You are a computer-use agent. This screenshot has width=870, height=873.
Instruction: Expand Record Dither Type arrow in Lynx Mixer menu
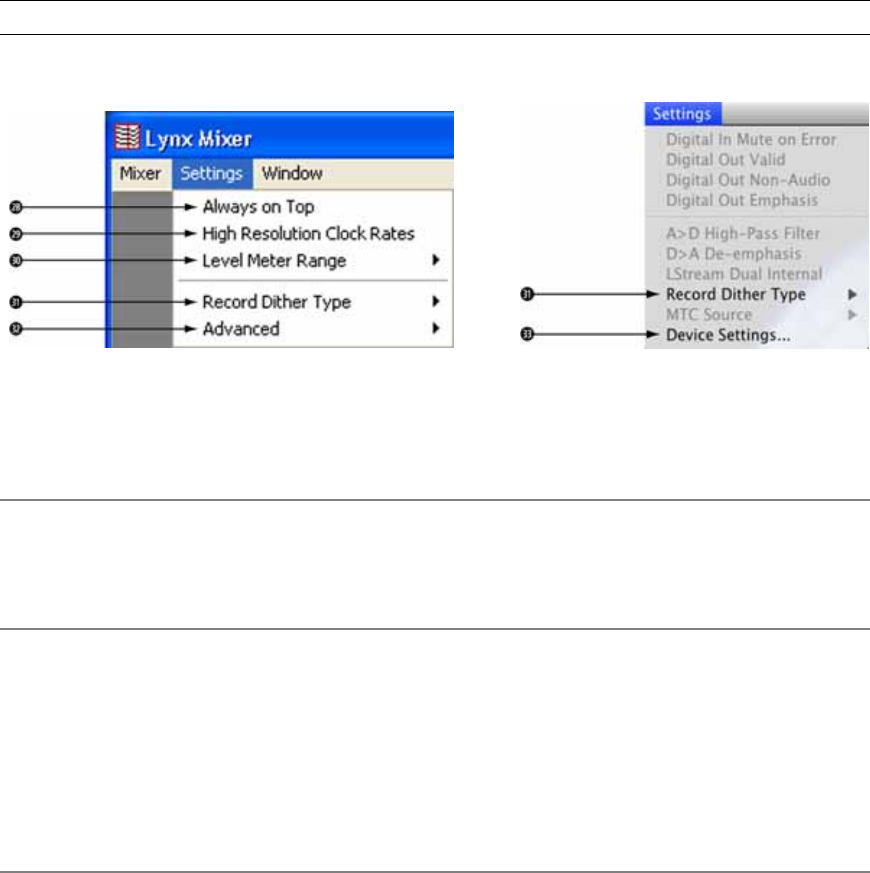click(x=436, y=301)
